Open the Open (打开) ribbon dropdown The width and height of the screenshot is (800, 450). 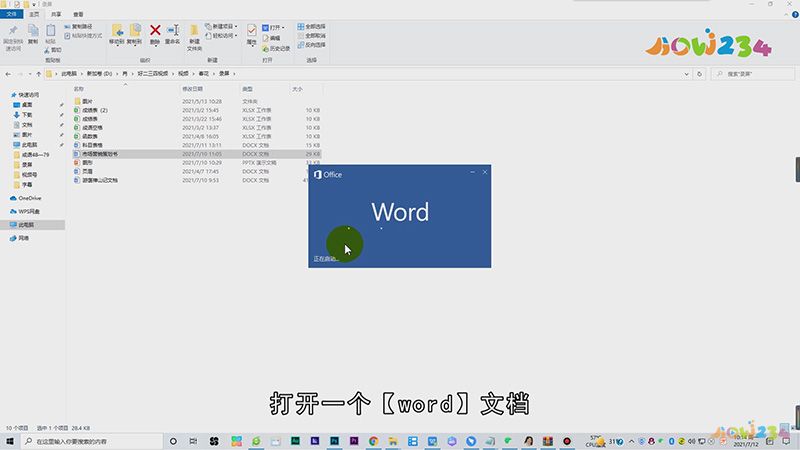click(273, 27)
